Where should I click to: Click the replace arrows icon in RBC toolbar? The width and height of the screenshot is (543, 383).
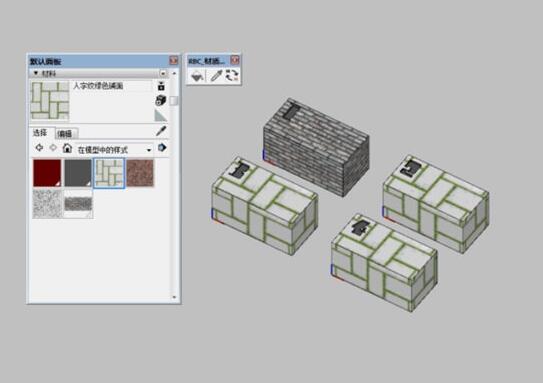pyautogui.click(x=232, y=75)
